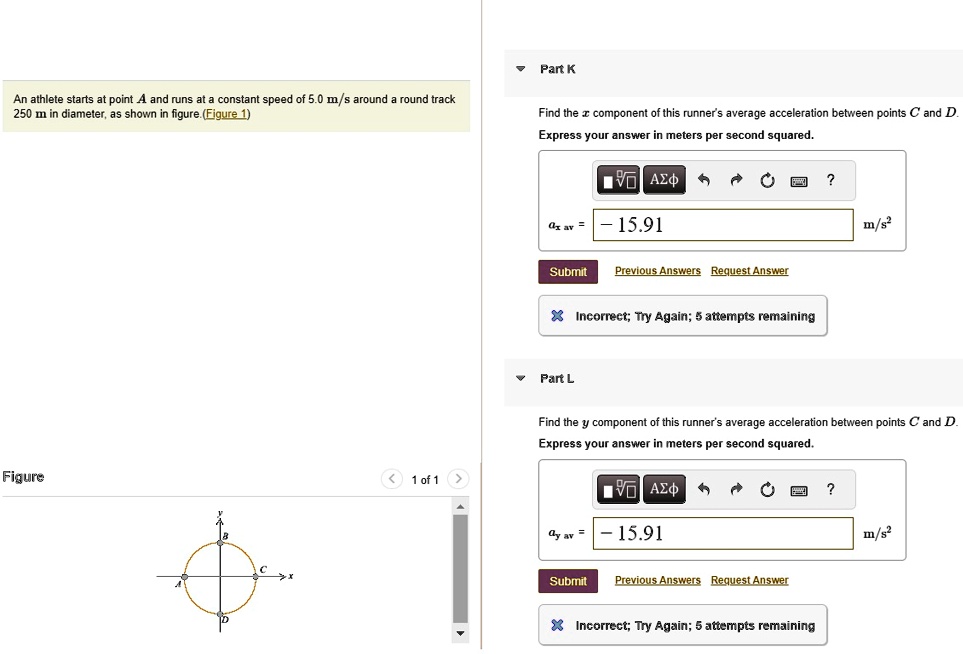This screenshot has width=963, height=654.
Task: Collapse the Part L section
Action: (520, 378)
